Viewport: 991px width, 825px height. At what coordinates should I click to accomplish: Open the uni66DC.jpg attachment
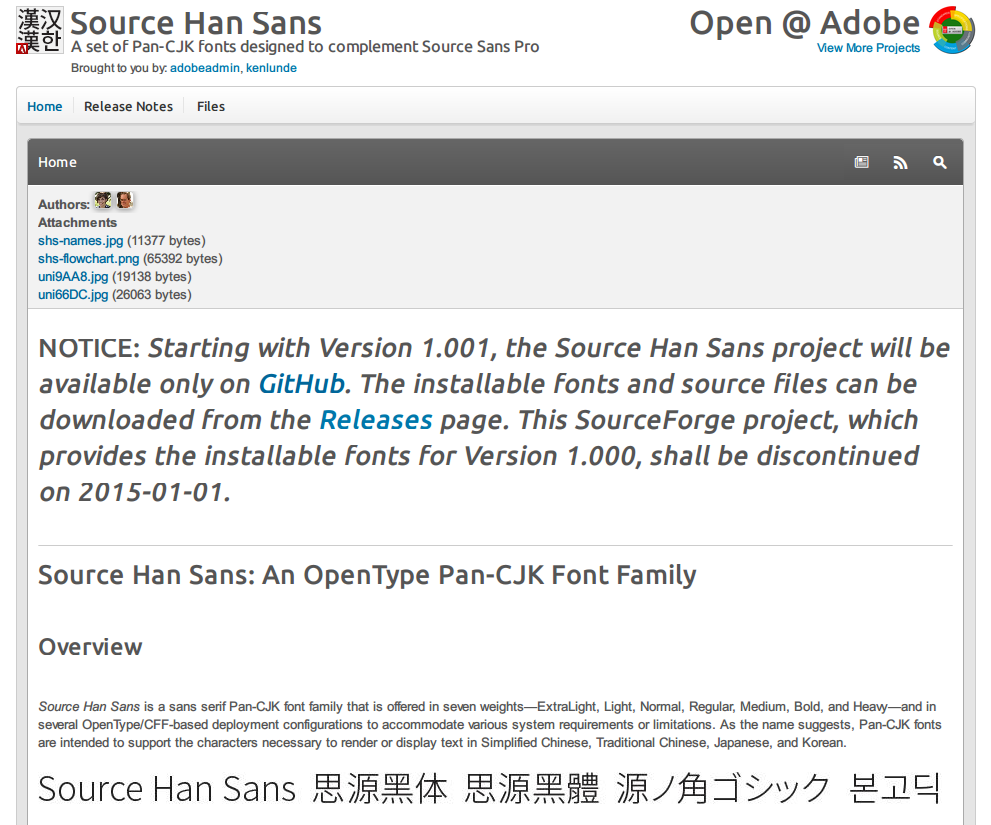pyautogui.click(x=73, y=295)
